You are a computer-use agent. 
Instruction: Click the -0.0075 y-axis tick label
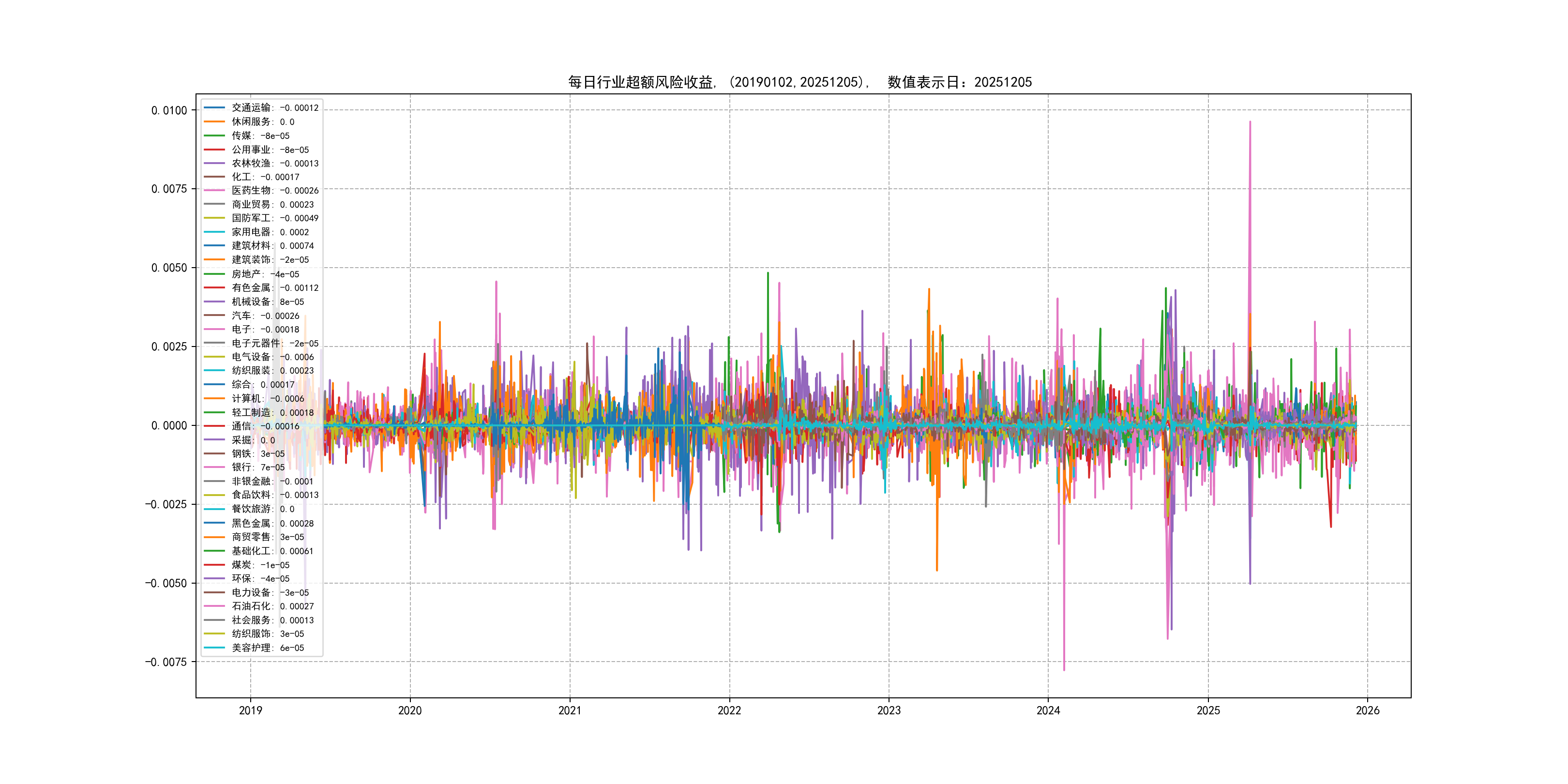click(x=166, y=662)
